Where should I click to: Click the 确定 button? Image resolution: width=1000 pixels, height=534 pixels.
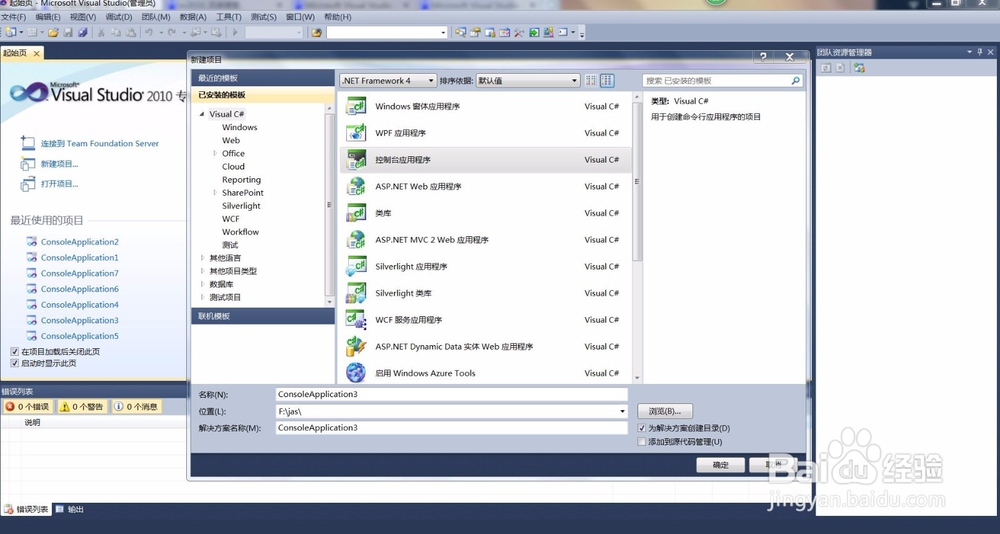pyautogui.click(x=720, y=465)
